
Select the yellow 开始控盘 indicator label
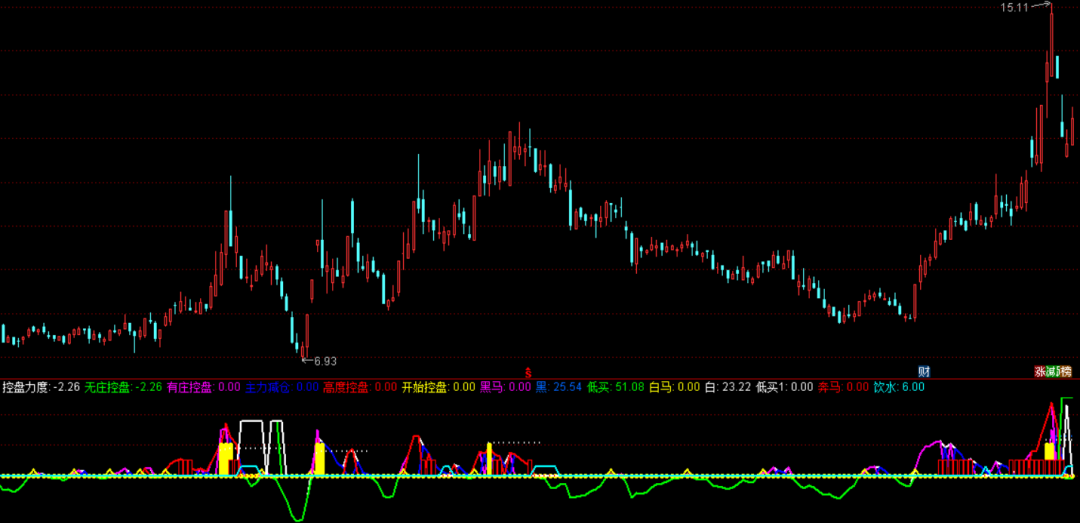(425, 387)
